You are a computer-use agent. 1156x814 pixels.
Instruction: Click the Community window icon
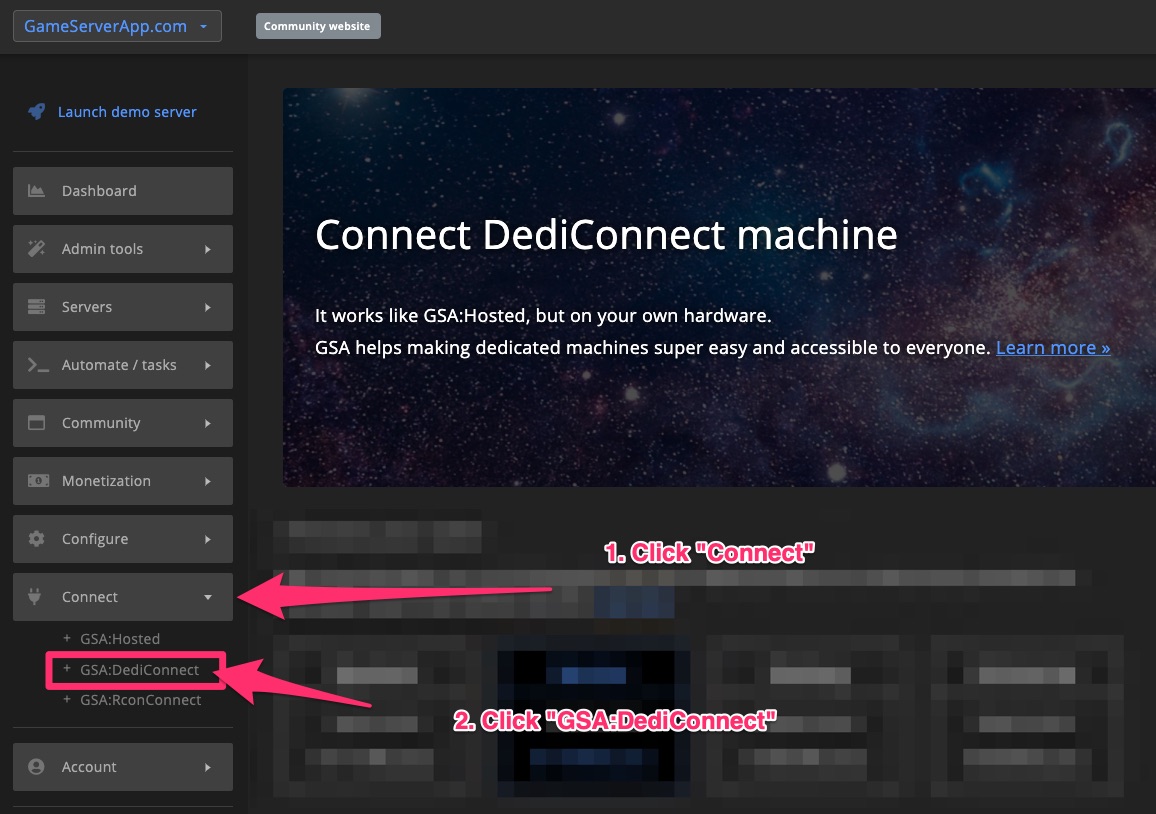point(36,422)
